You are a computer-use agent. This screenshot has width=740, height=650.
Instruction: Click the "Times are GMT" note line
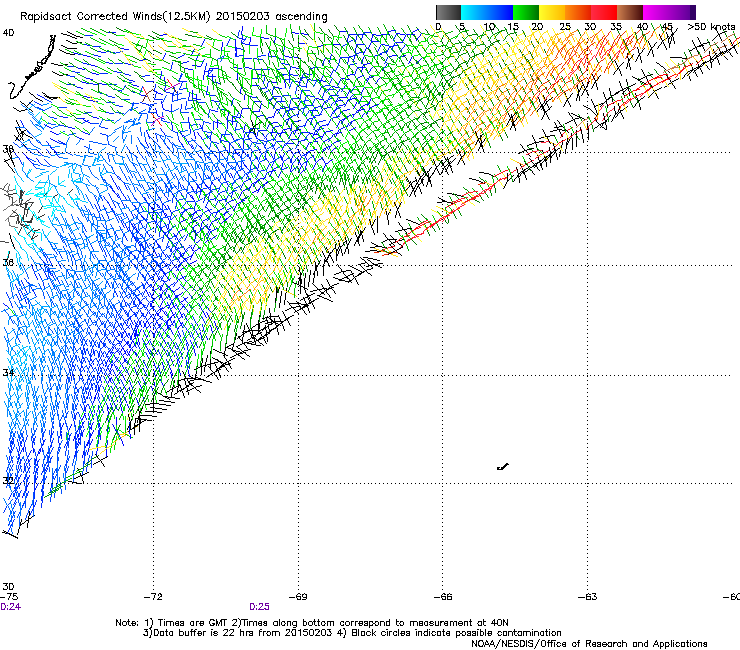(x=312, y=623)
